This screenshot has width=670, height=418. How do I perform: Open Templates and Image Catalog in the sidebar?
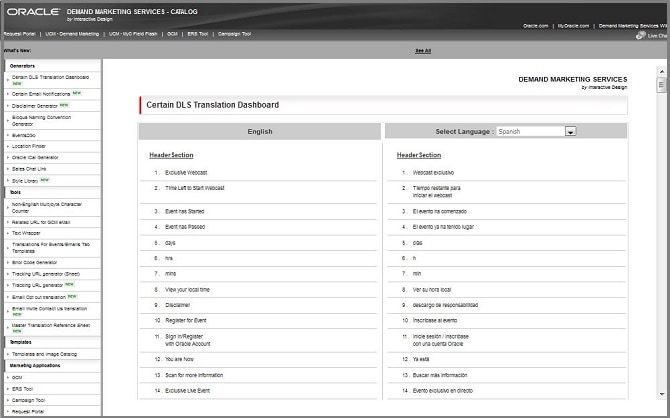(44, 354)
